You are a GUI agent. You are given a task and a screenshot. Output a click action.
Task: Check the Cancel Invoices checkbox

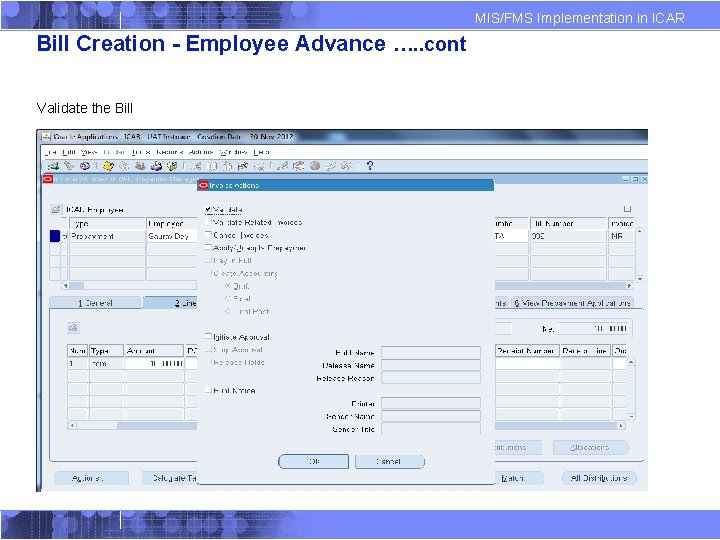(208, 235)
